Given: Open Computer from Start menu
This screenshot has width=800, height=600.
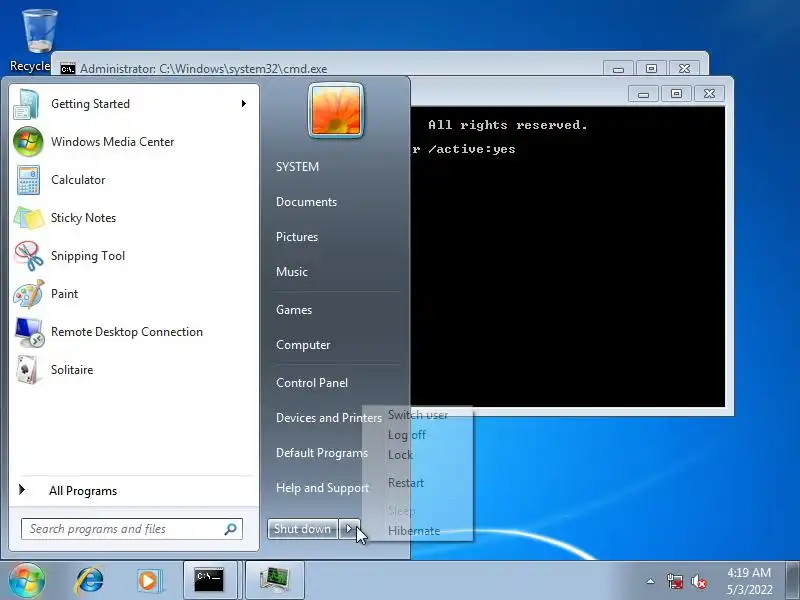Looking at the screenshot, I should (303, 345).
